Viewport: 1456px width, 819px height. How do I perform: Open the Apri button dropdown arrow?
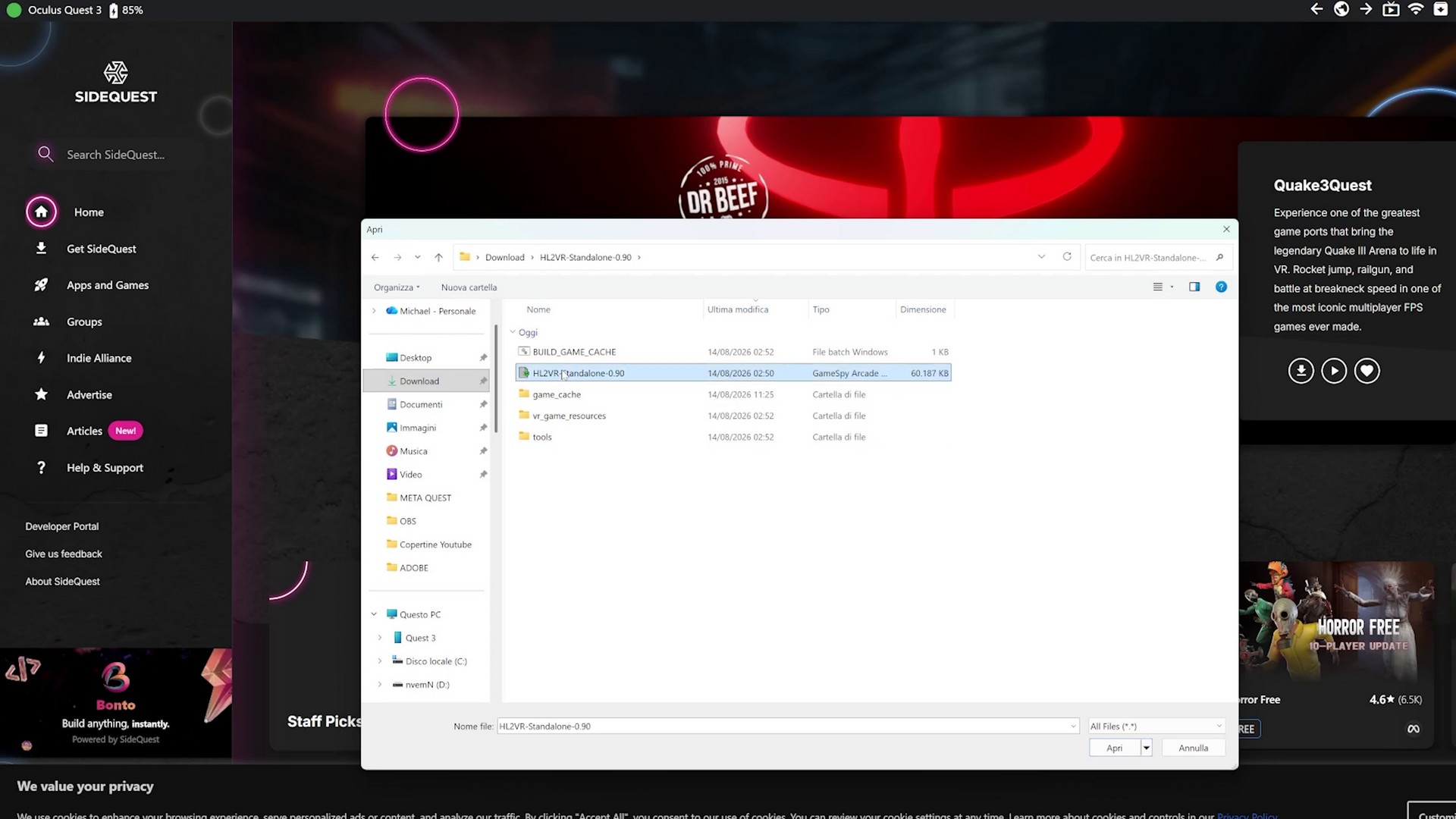[1146, 748]
